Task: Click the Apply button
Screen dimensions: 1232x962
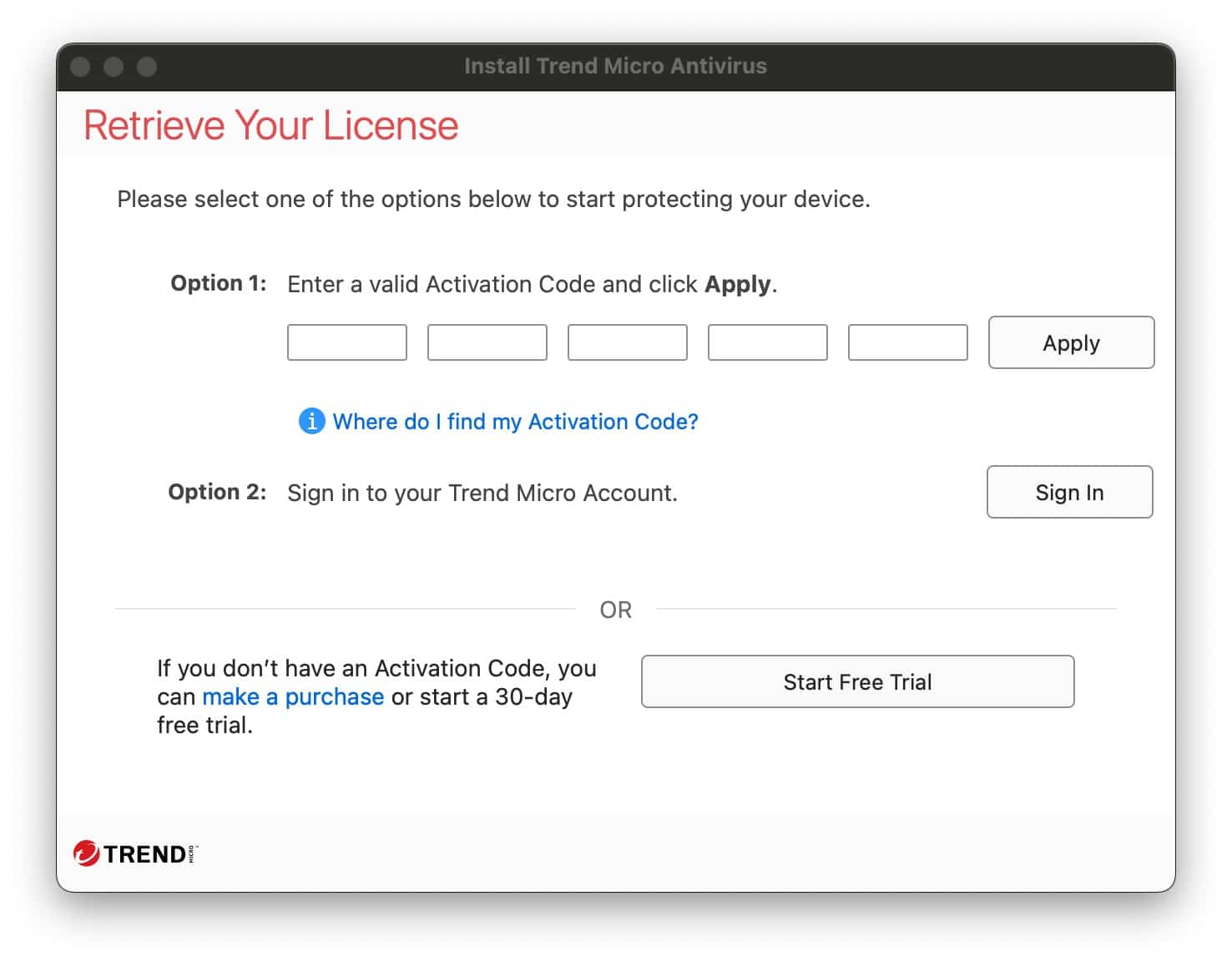Action: [1071, 342]
